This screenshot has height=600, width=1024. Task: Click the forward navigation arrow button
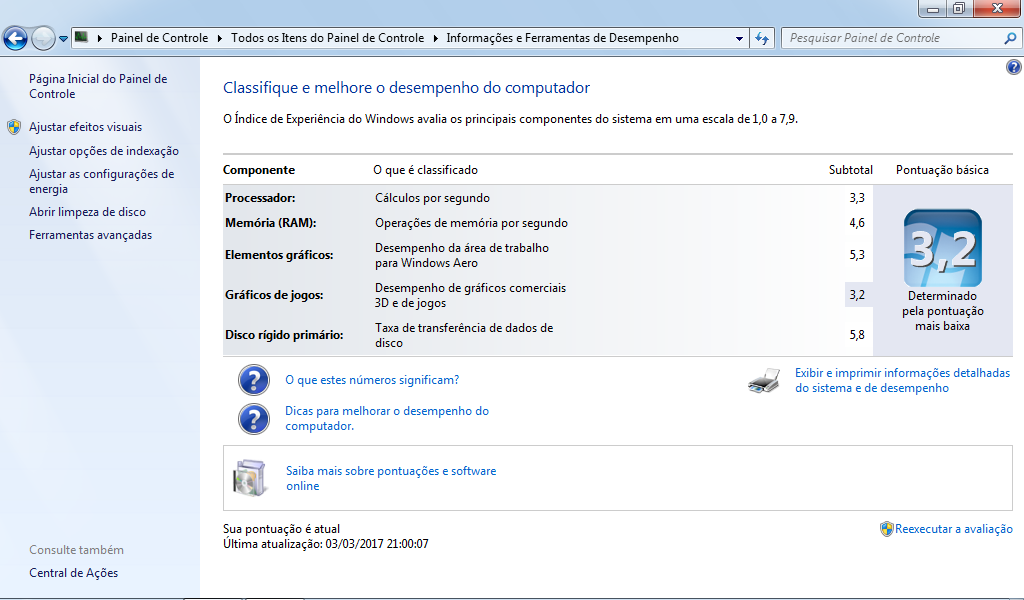pyautogui.click(x=43, y=39)
